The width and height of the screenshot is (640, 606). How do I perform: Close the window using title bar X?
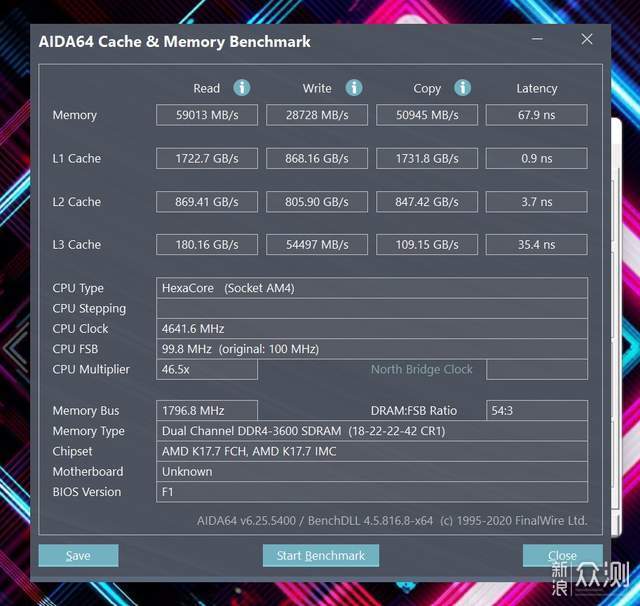587,40
